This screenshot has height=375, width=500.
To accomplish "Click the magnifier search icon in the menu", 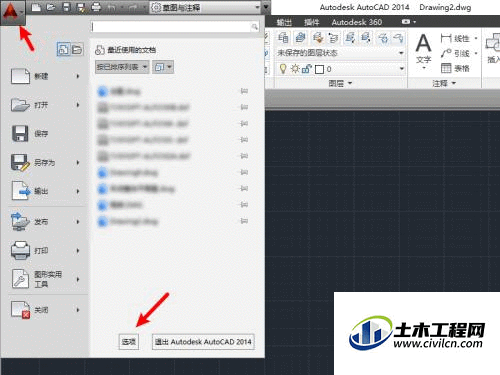I will point(254,27).
